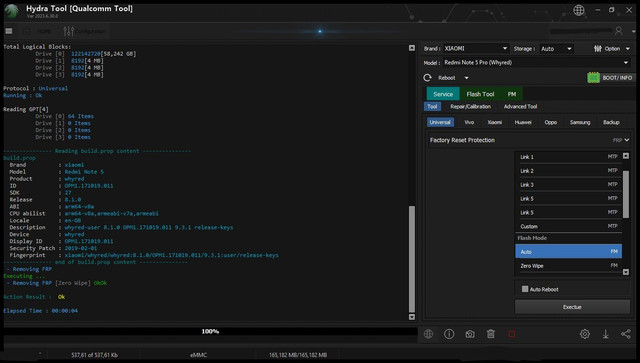Click the Elapsed Time log line
This screenshot has width=640, height=363.
tap(40, 311)
